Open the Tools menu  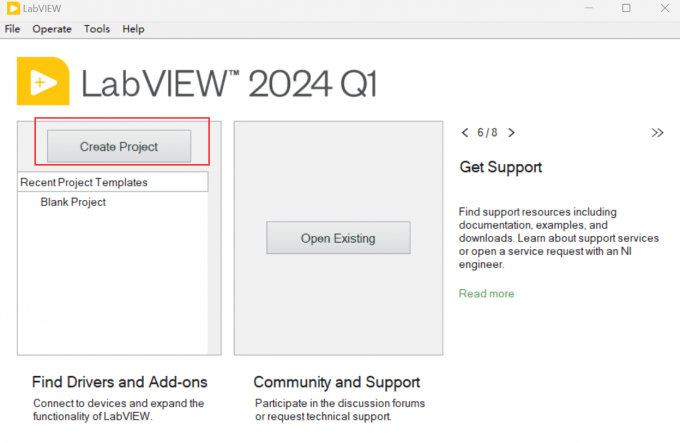(x=97, y=29)
